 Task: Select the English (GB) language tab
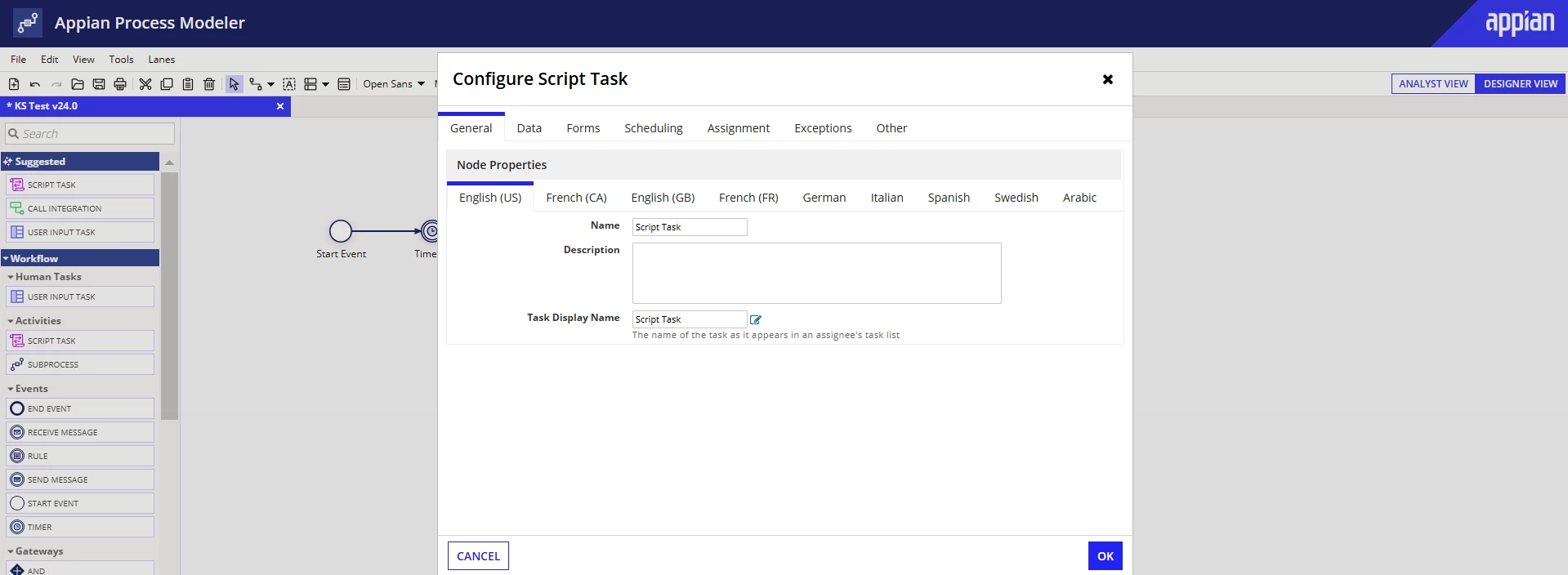point(663,198)
